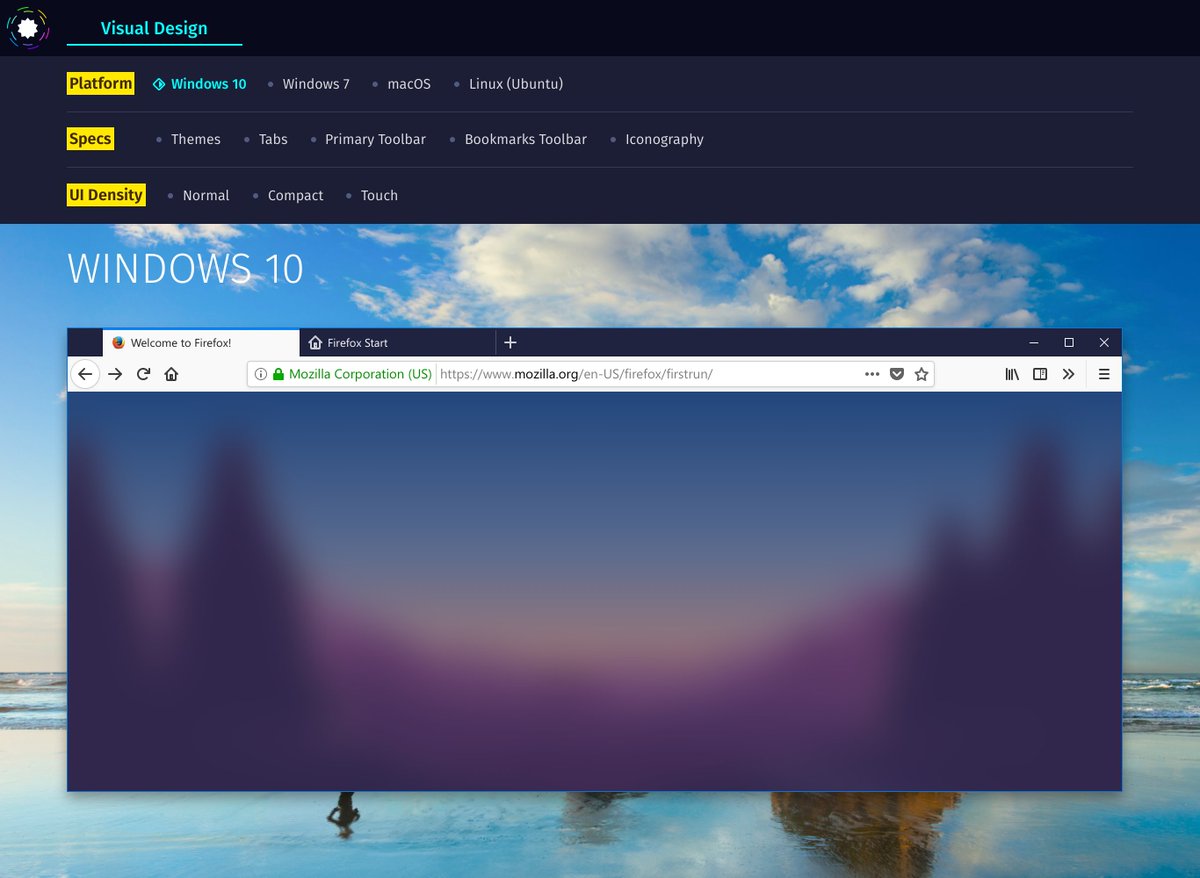This screenshot has width=1200, height=878.
Task: Bookmark this page with star icon
Action: click(x=921, y=374)
